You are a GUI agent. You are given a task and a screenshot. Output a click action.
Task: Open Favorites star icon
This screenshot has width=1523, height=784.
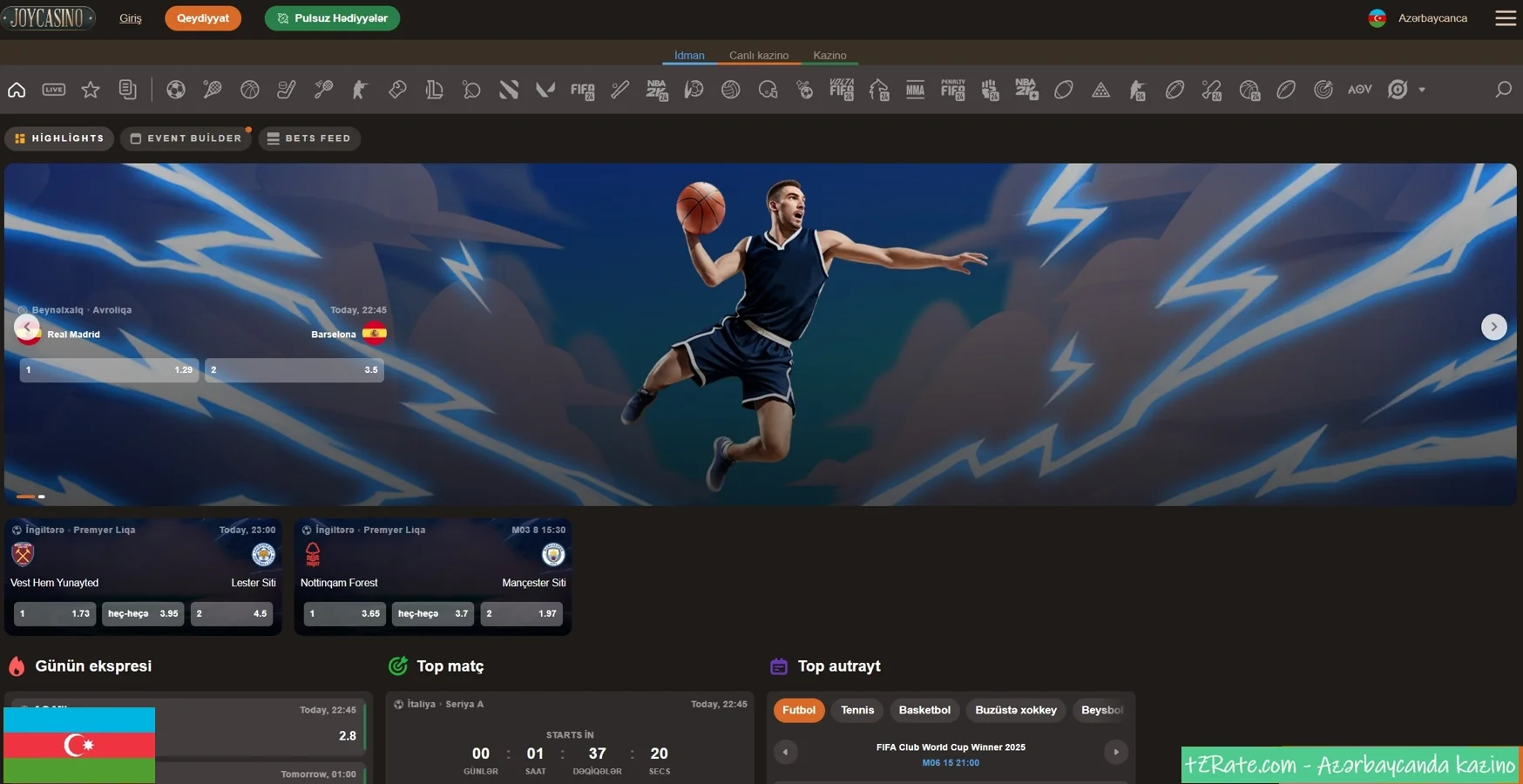point(91,90)
